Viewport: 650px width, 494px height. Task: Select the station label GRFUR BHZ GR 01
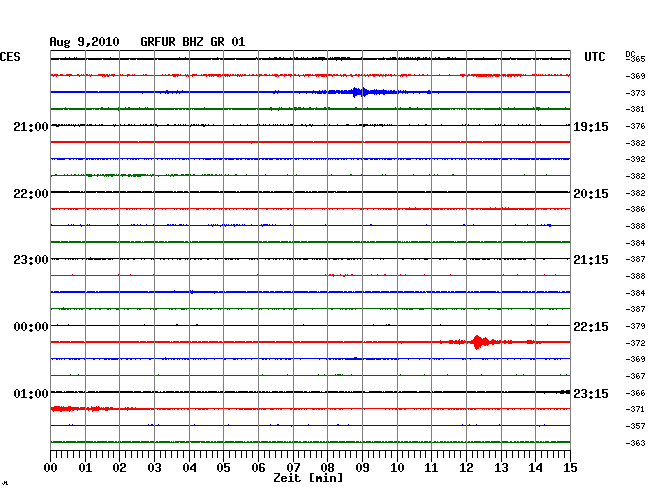193,42
